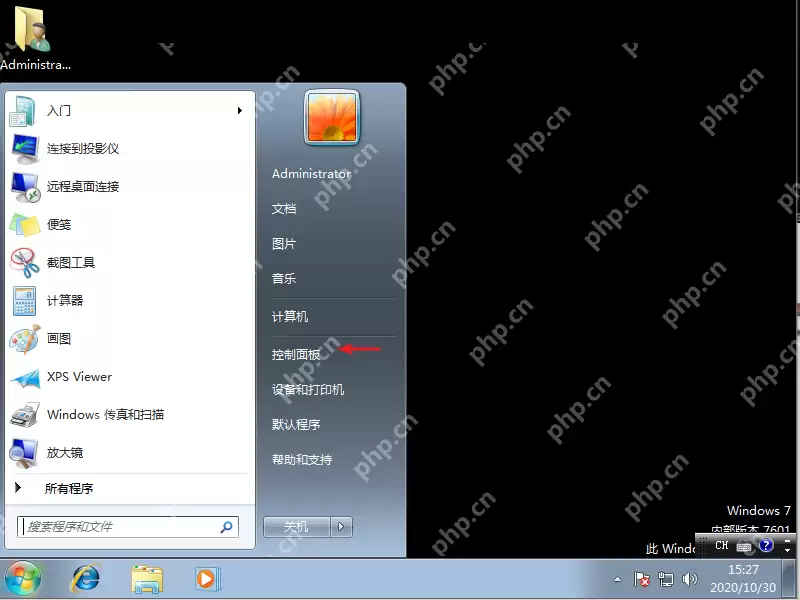The image size is (800, 600).
Task: Expand the 入门 submenu arrow
Action: click(240, 111)
